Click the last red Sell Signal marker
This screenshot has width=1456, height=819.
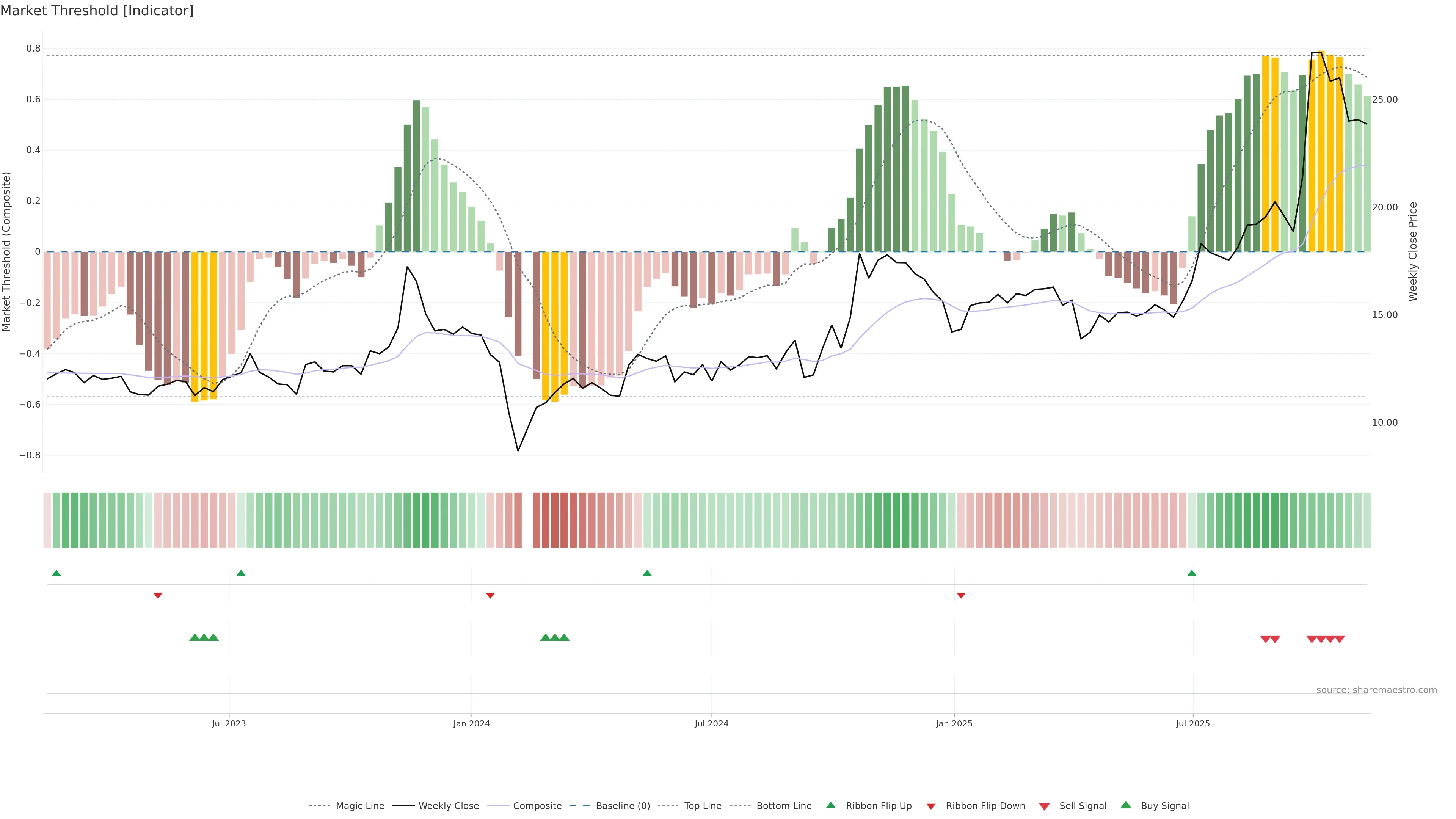1340,639
